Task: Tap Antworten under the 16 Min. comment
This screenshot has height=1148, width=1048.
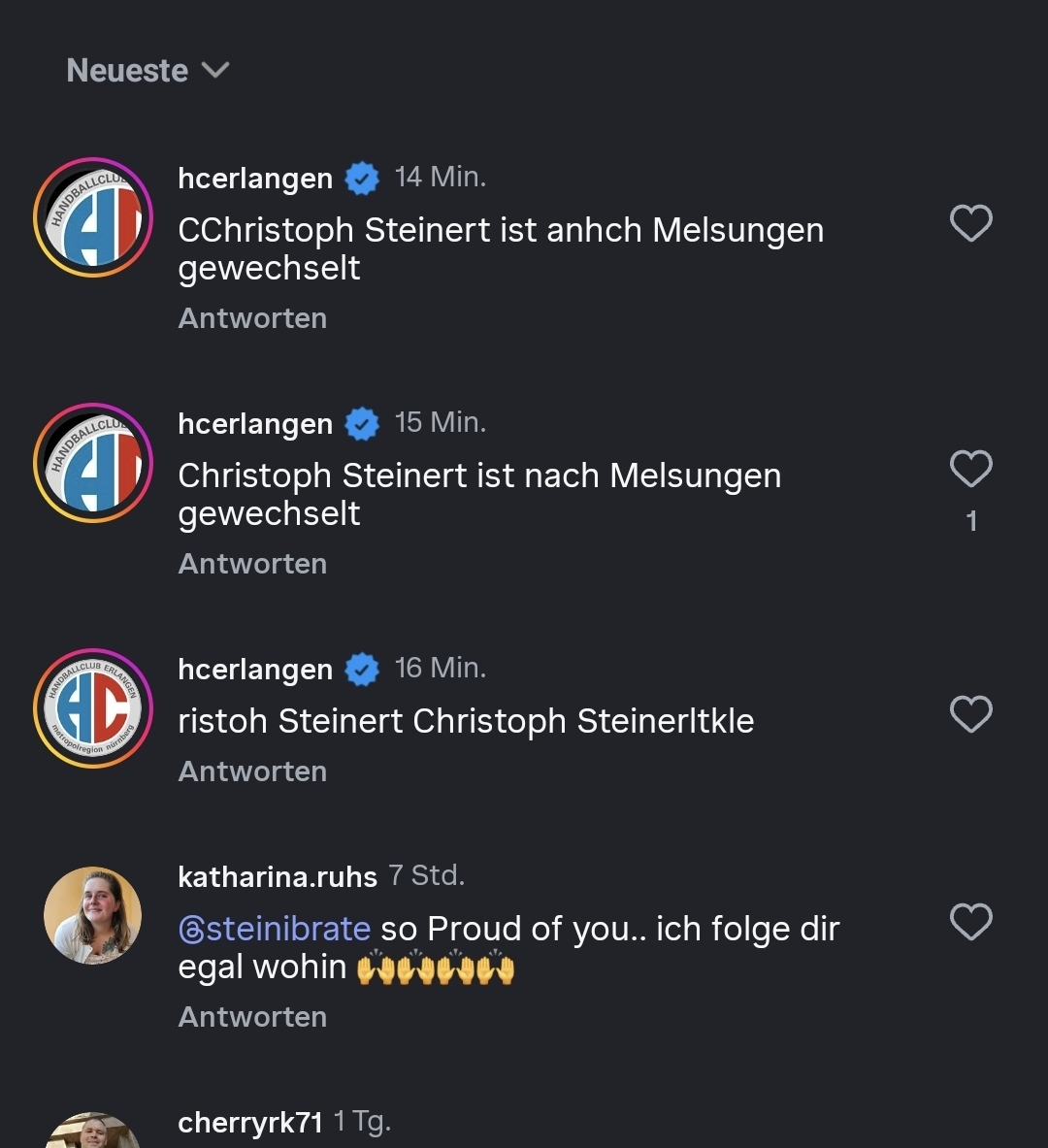Action: tap(252, 771)
